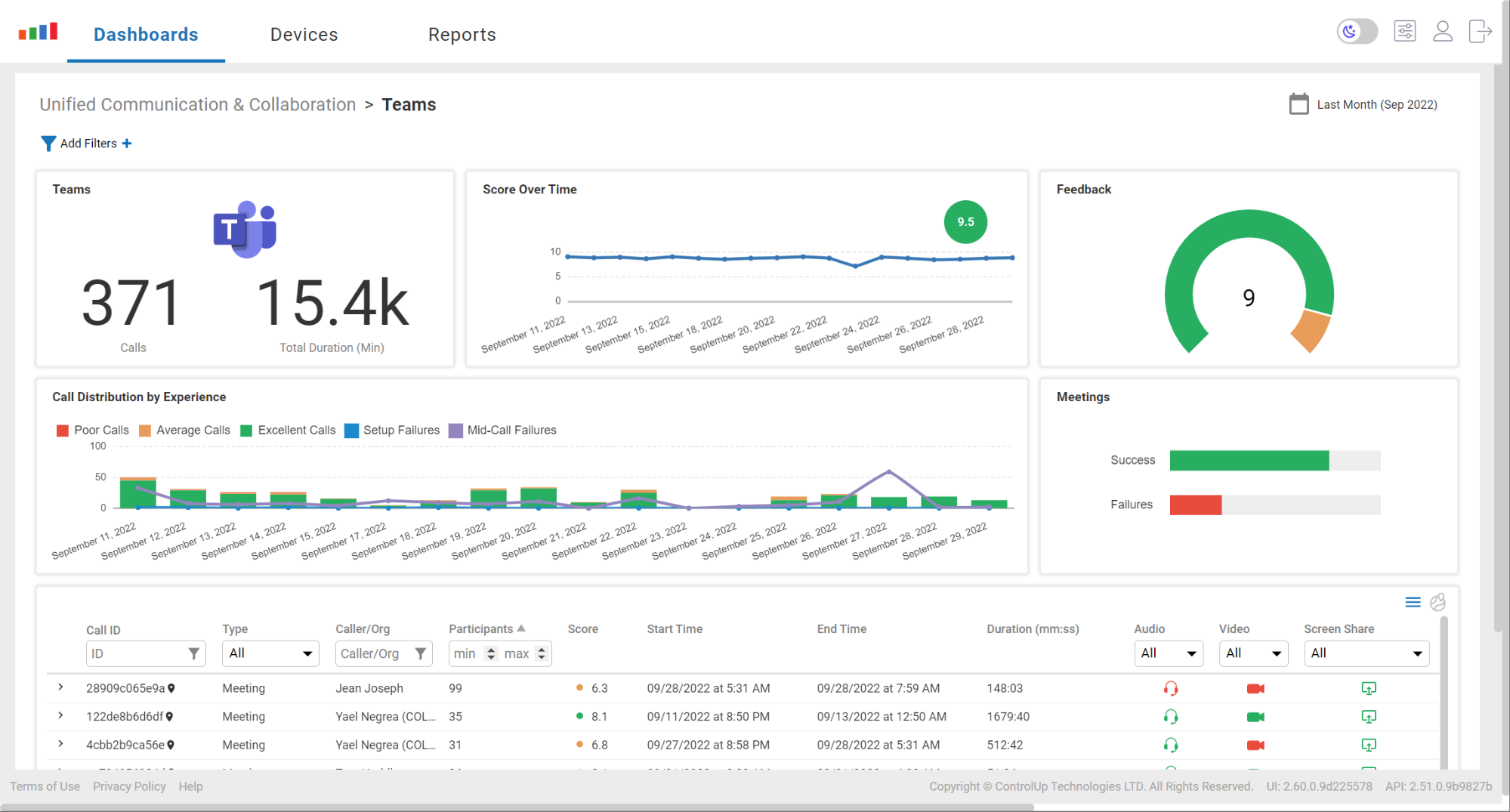The image size is (1510, 812).
Task: Click the ControlUp bar-chart logo
Action: pos(38,32)
